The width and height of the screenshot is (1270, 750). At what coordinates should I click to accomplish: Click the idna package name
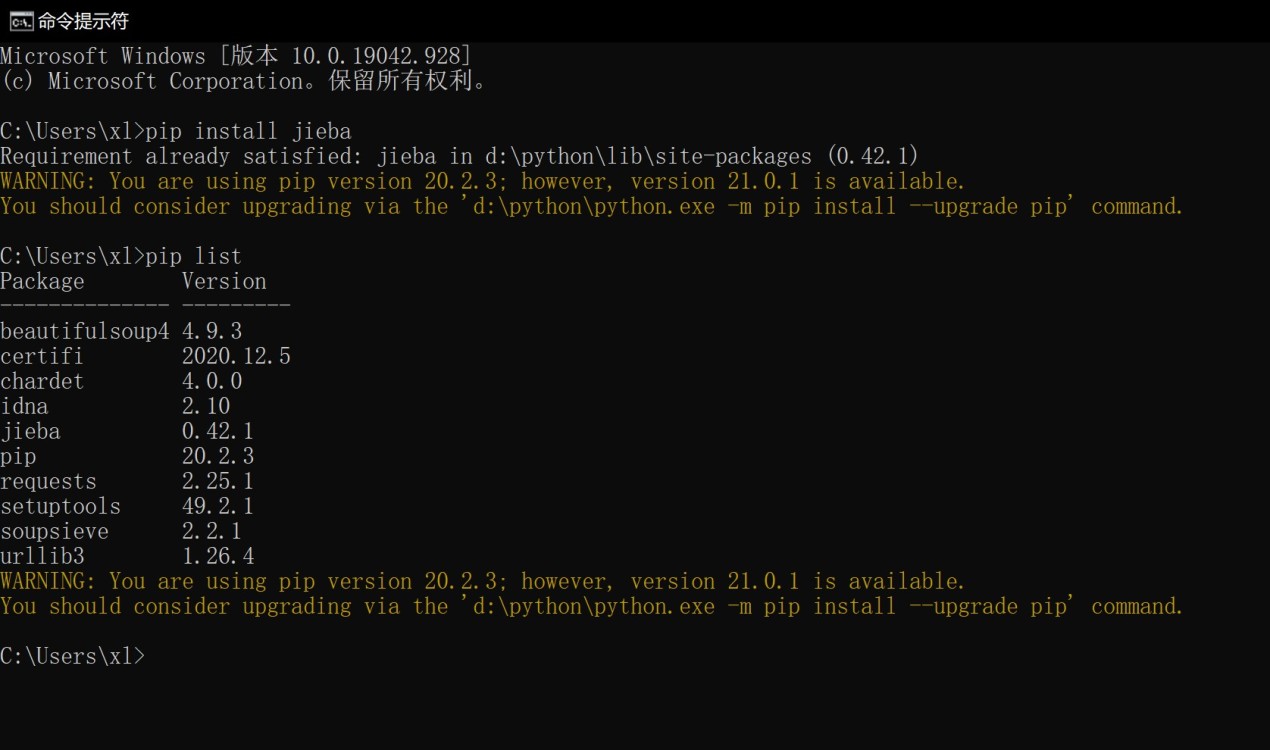tap(24, 406)
